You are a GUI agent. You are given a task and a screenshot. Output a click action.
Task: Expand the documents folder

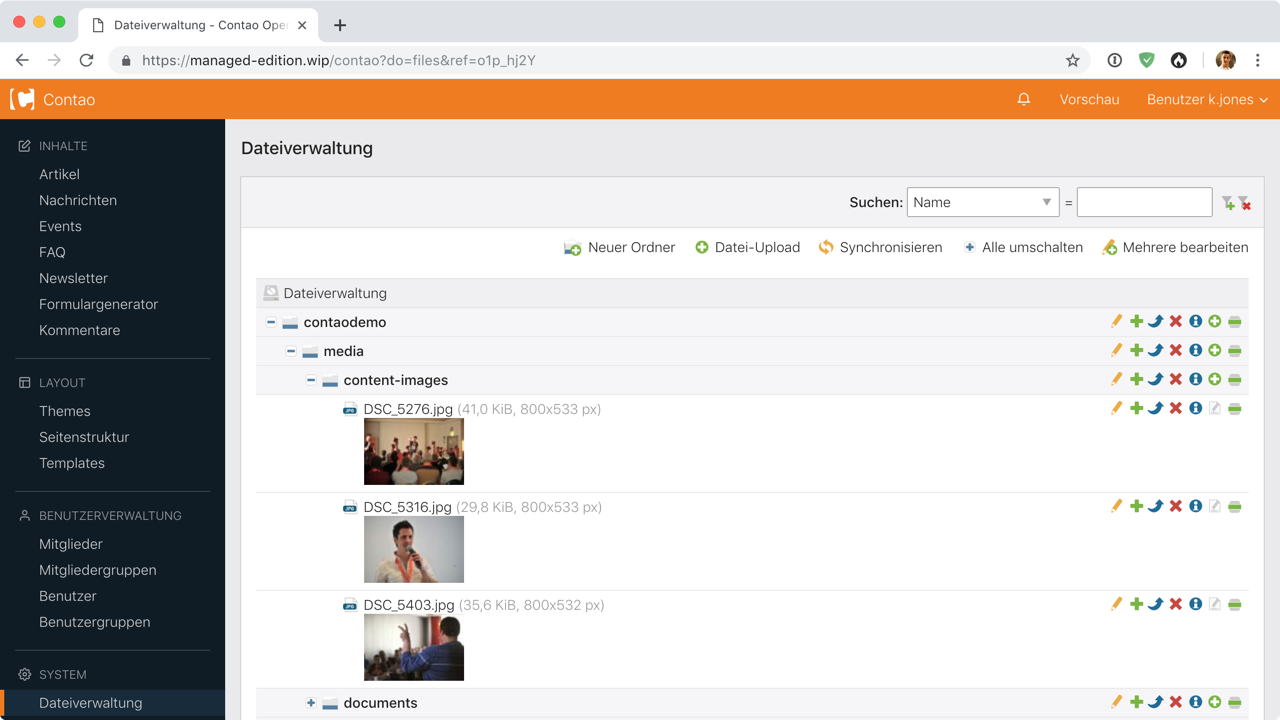pos(311,703)
